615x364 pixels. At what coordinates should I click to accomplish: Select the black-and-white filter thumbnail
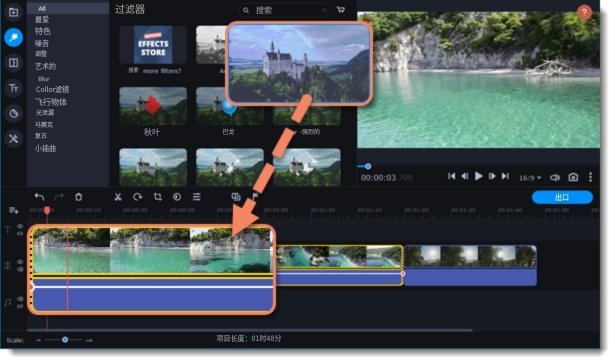pos(211,45)
